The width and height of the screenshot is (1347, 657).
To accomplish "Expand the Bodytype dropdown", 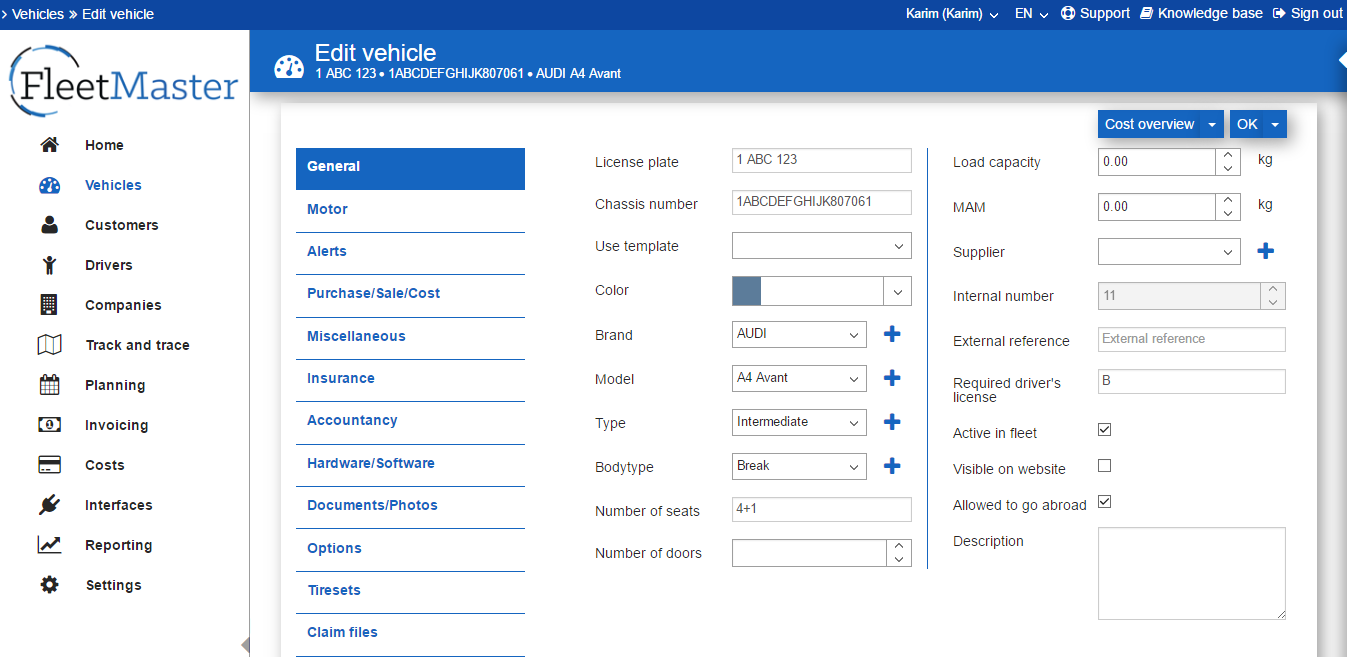I will (799, 466).
